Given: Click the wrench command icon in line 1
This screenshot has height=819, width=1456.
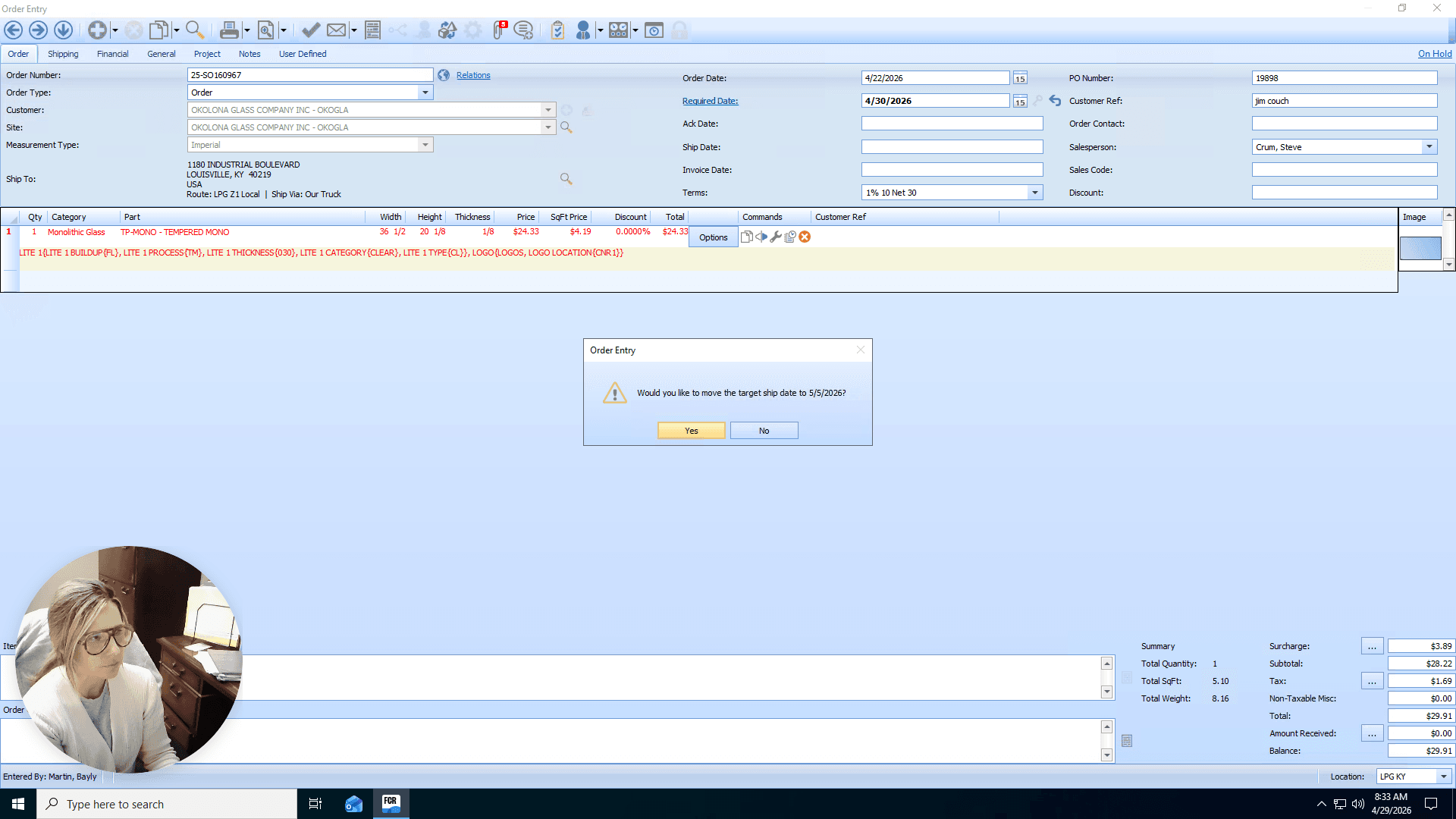Looking at the screenshot, I should tap(776, 237).
